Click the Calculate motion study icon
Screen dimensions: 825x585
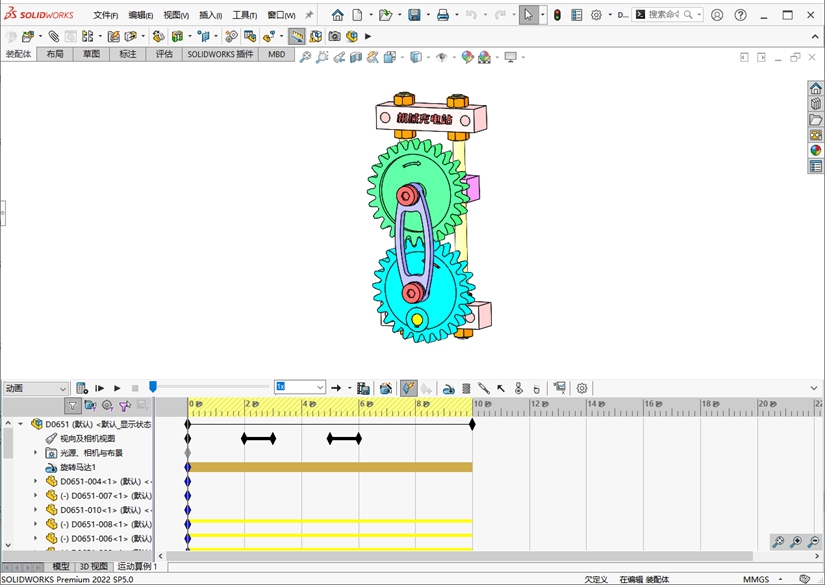pyautogui.click(x=82, y=388)
